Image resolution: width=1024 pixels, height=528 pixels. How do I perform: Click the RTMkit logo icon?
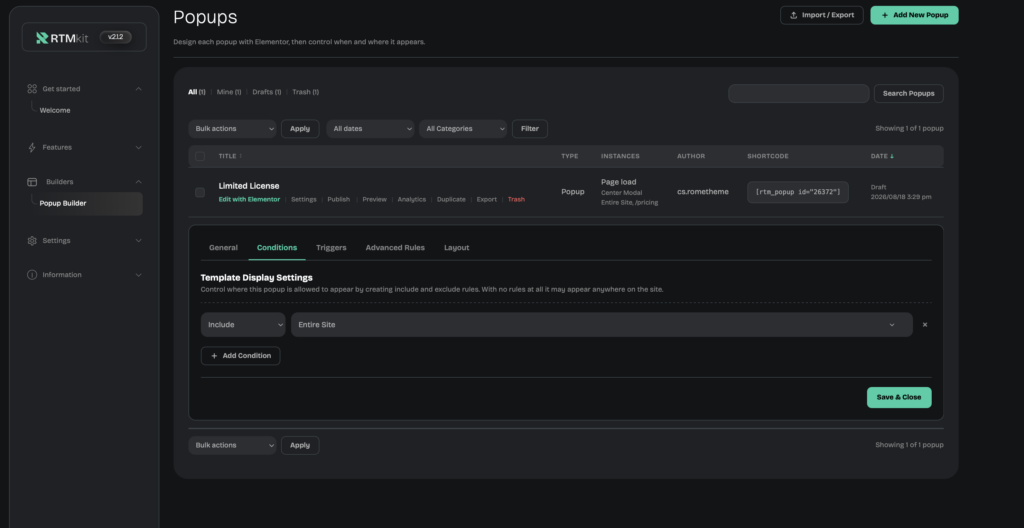tap(42, 38)
